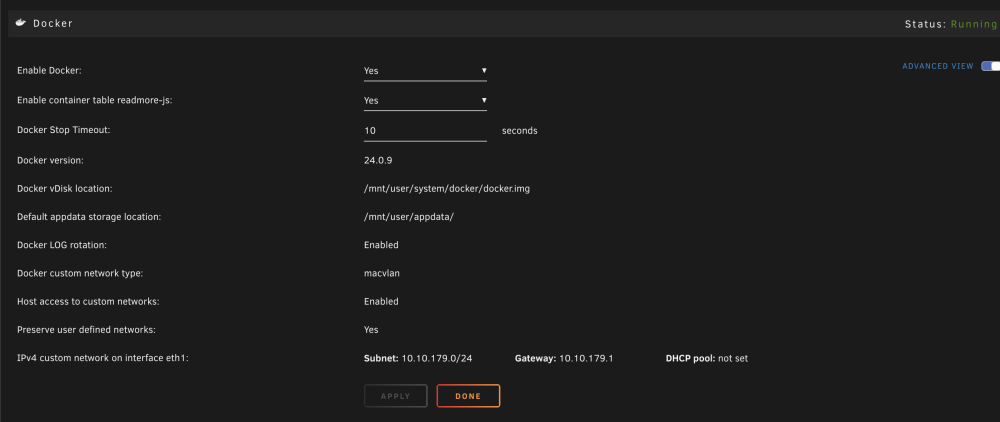
Task: Click the Subnet value 10.10.179.0/24
Action: click(x=437, y=358)
